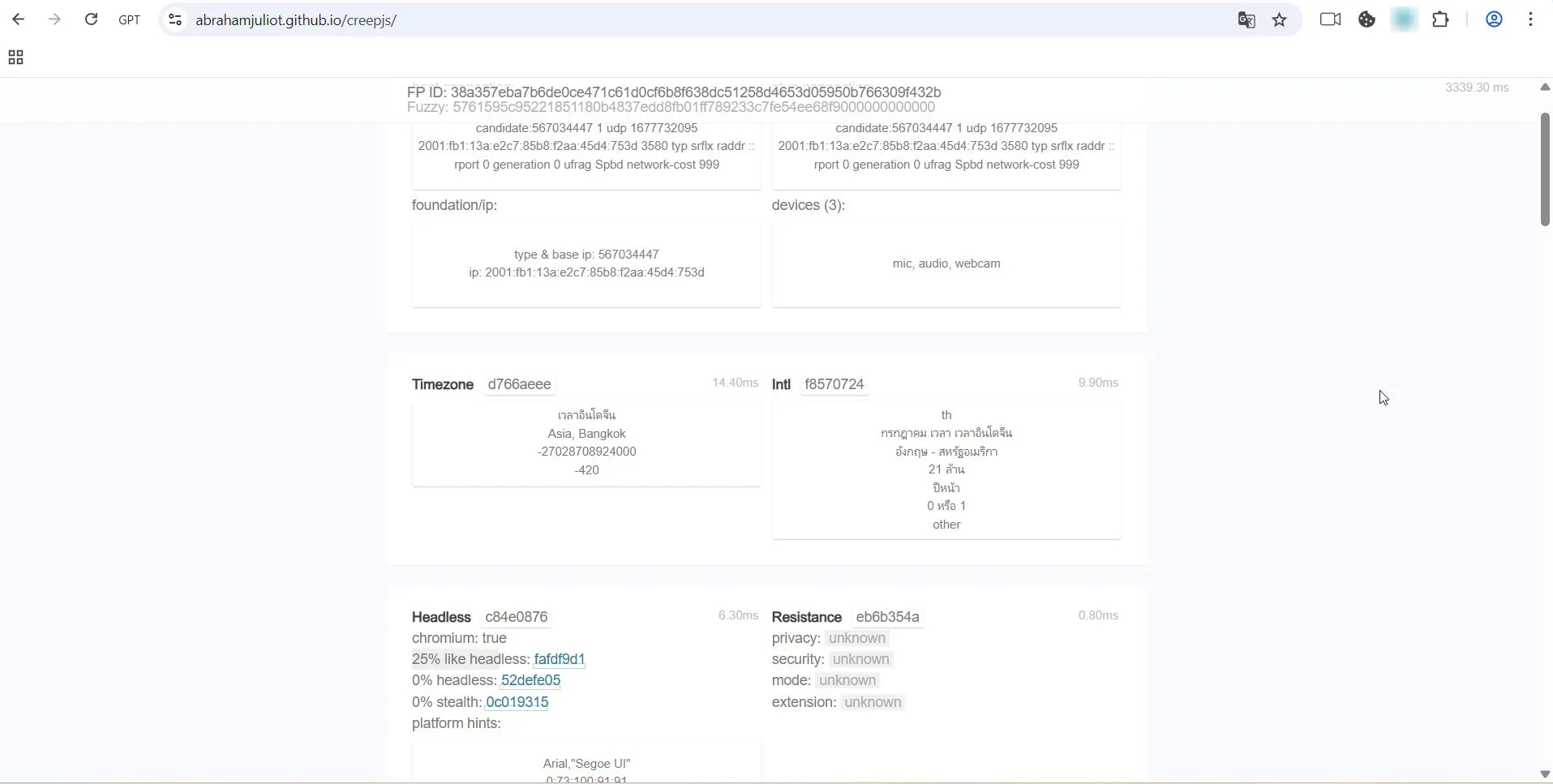Reload the current page
The width and height of the screenshot is (1553, 784).
coord(91,19)
